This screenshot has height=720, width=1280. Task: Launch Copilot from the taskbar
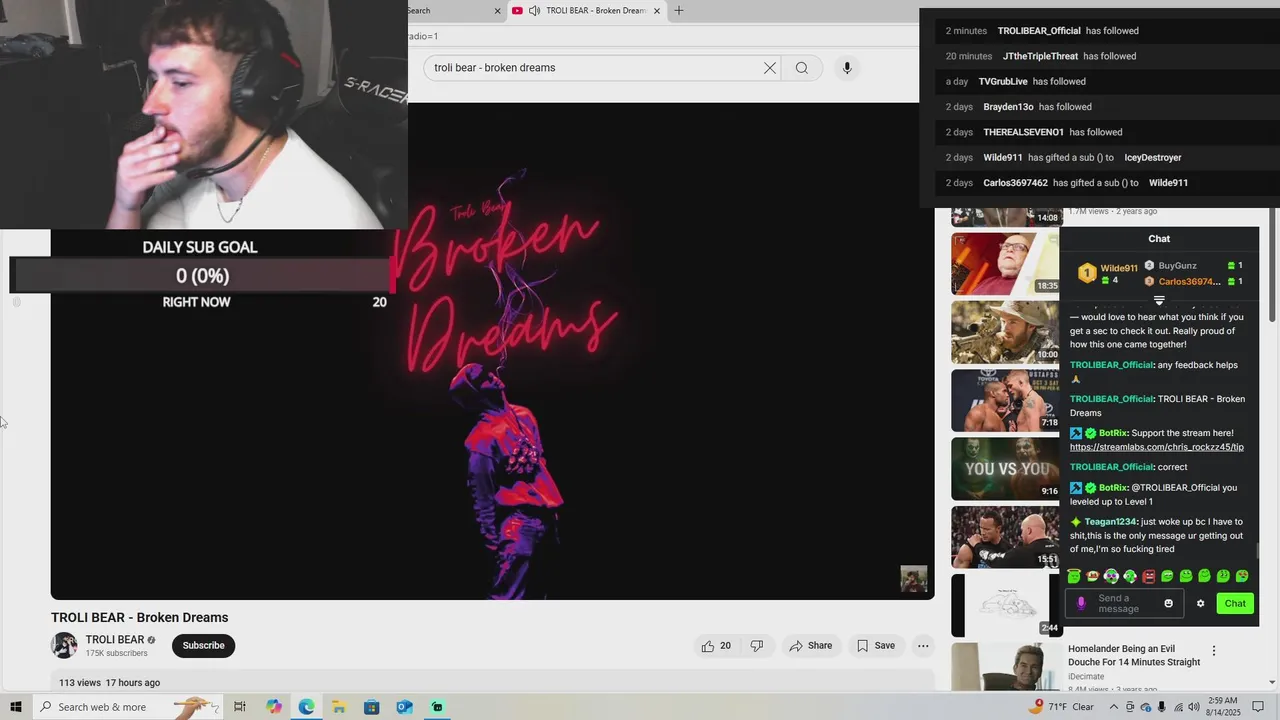pos(274,707)
